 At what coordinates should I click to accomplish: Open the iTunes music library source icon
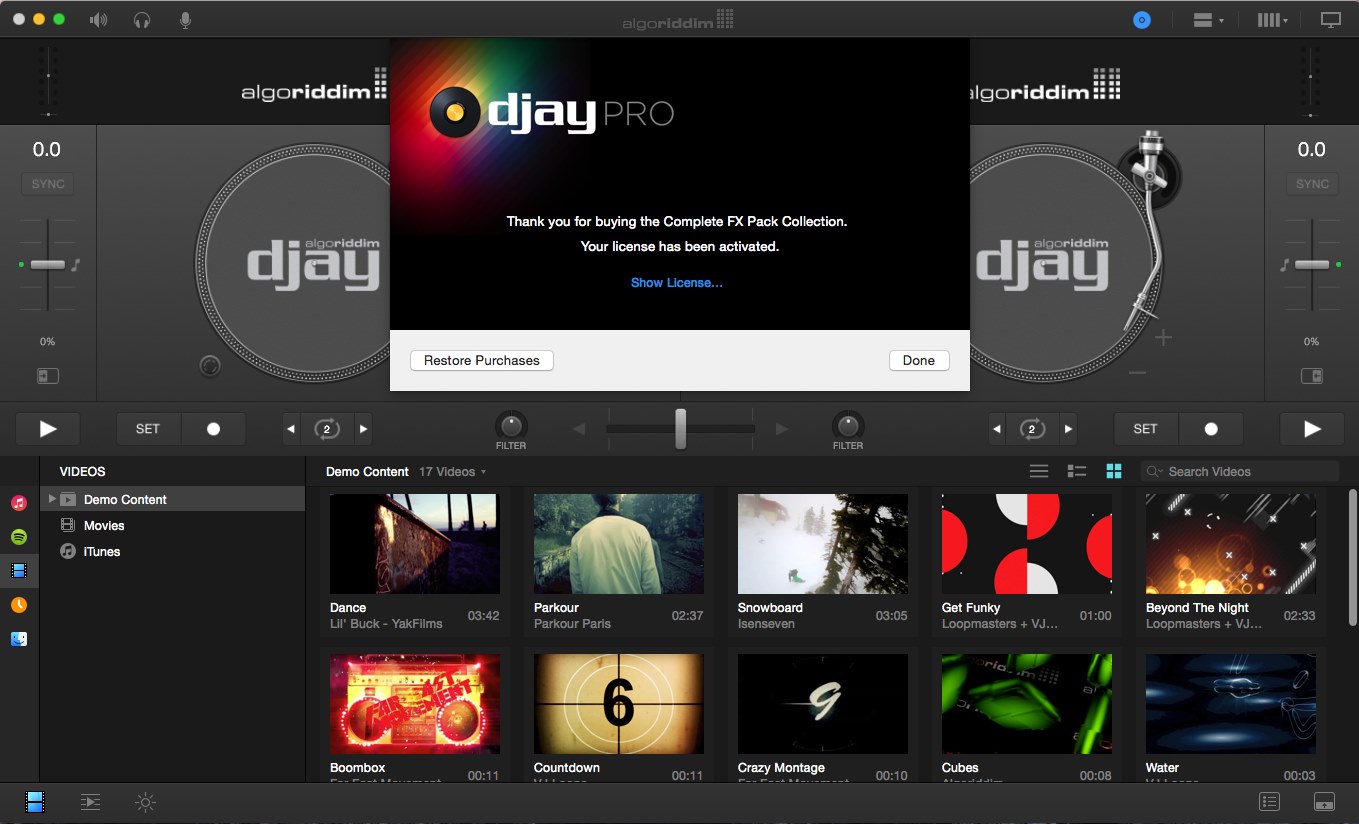[x=19, y=503]
